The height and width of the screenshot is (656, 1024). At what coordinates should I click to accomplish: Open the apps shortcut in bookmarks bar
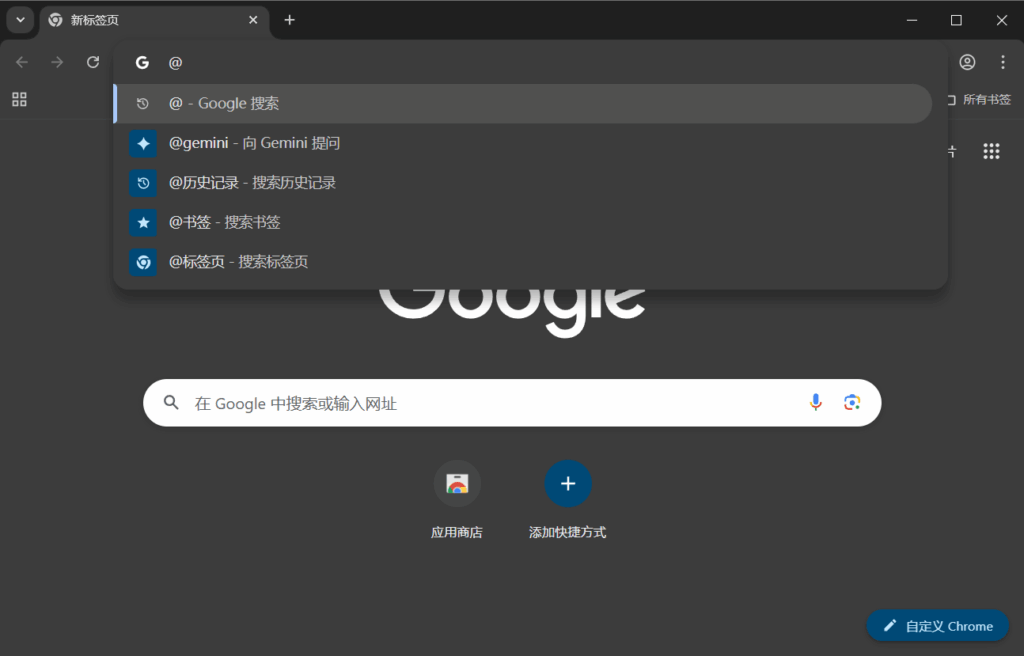click(19, 99)
